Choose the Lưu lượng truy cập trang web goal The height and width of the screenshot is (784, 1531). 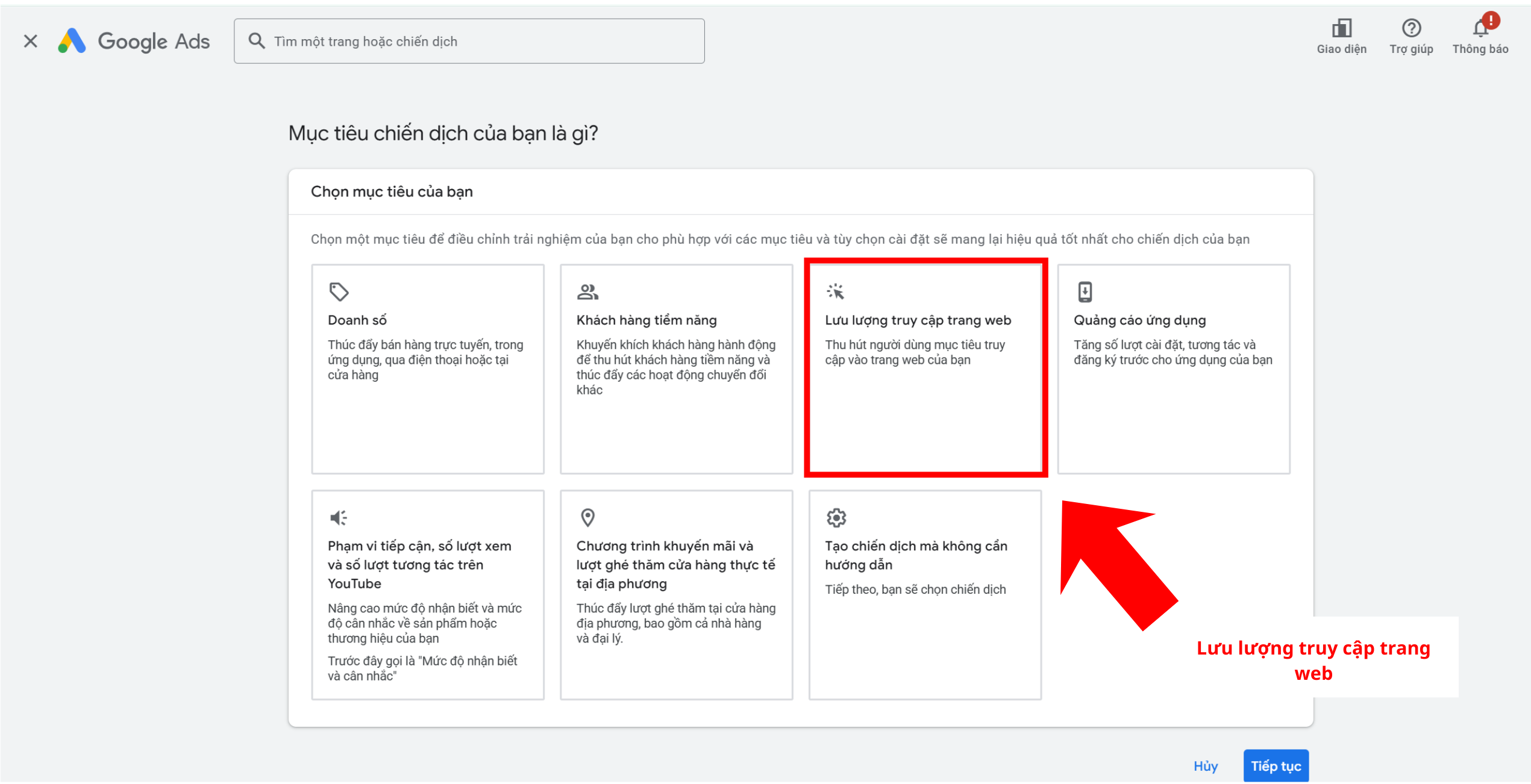[x=925, y=369]
